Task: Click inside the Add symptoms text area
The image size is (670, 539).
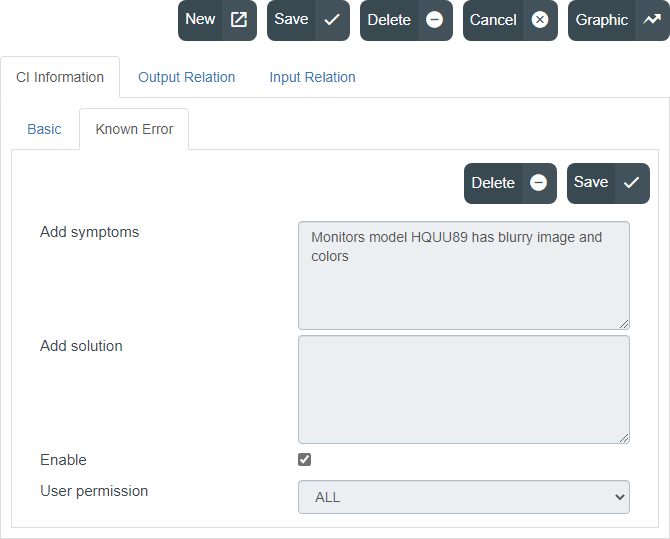Action: click(x=464, y=275)
